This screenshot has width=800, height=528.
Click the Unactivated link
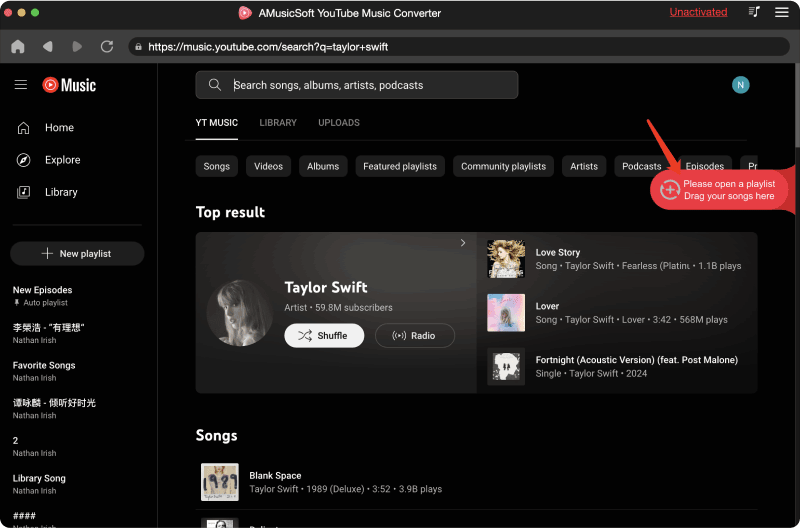click(698, 12)
